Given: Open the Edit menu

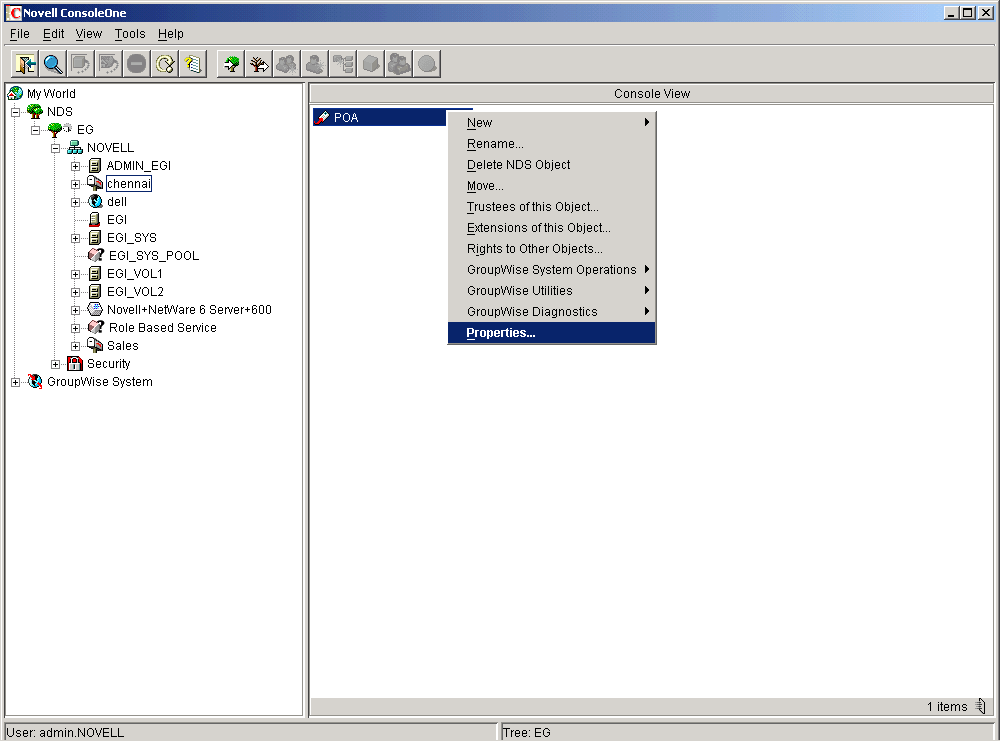Looking at the screenshot, I should point(54,34).
